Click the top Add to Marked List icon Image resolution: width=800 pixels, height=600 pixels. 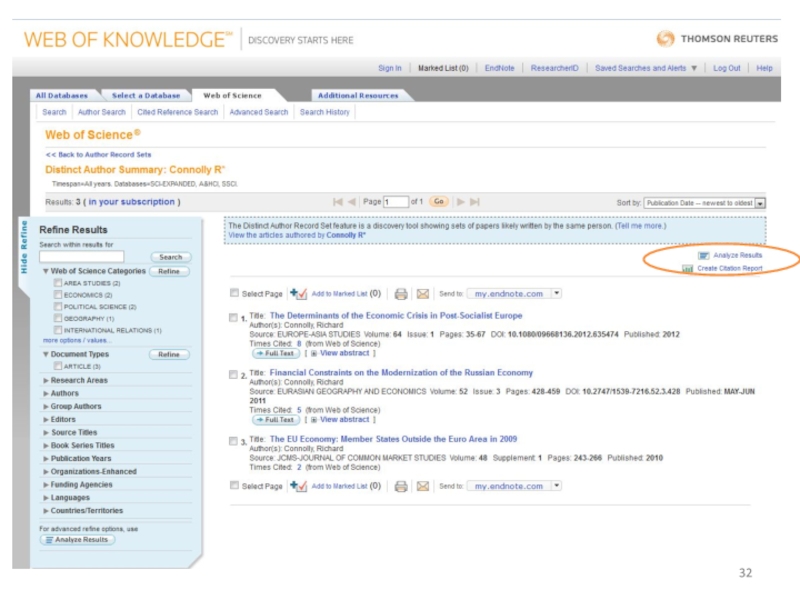pyautogui.click(x=298, y=294)
